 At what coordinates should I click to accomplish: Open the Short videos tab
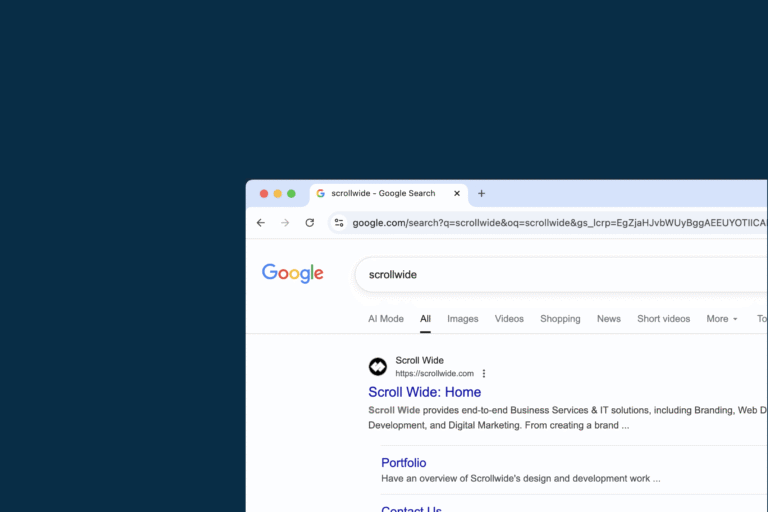pyautogui.click(x=663, y=319)
